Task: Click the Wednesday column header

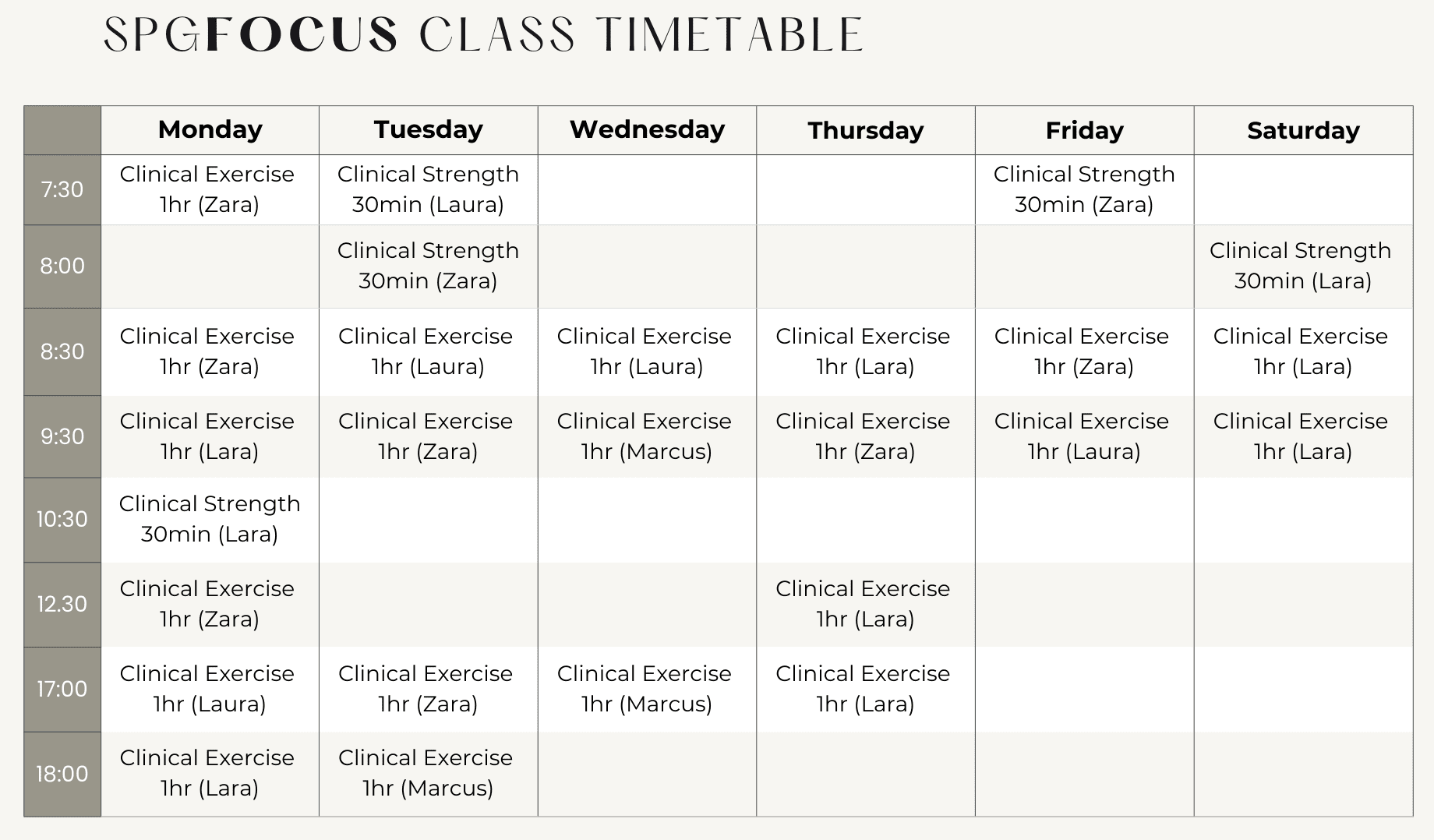Action: (647, 129)
